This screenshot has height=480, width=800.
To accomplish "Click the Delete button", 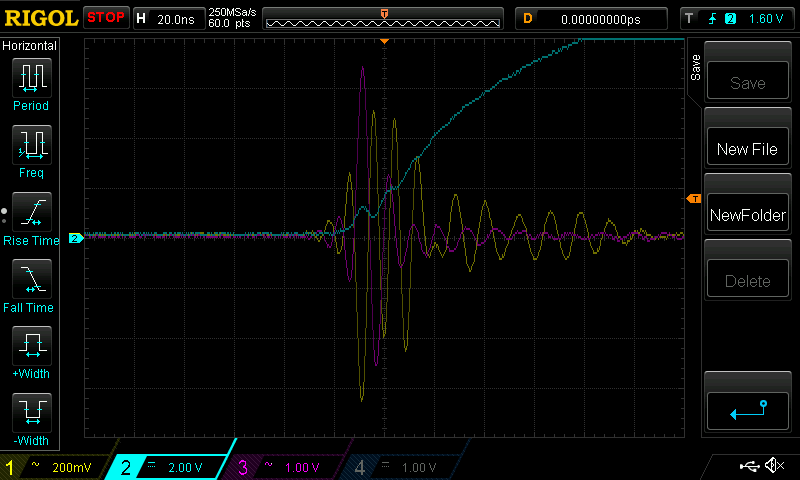I will click(747, 279).
